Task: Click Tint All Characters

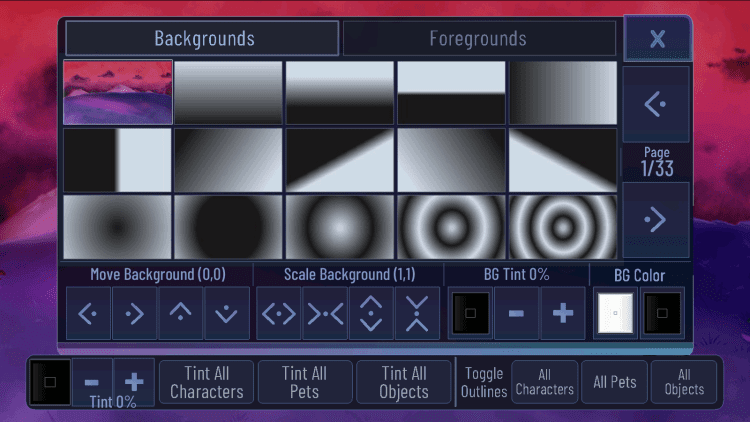Action: (207, 382)
